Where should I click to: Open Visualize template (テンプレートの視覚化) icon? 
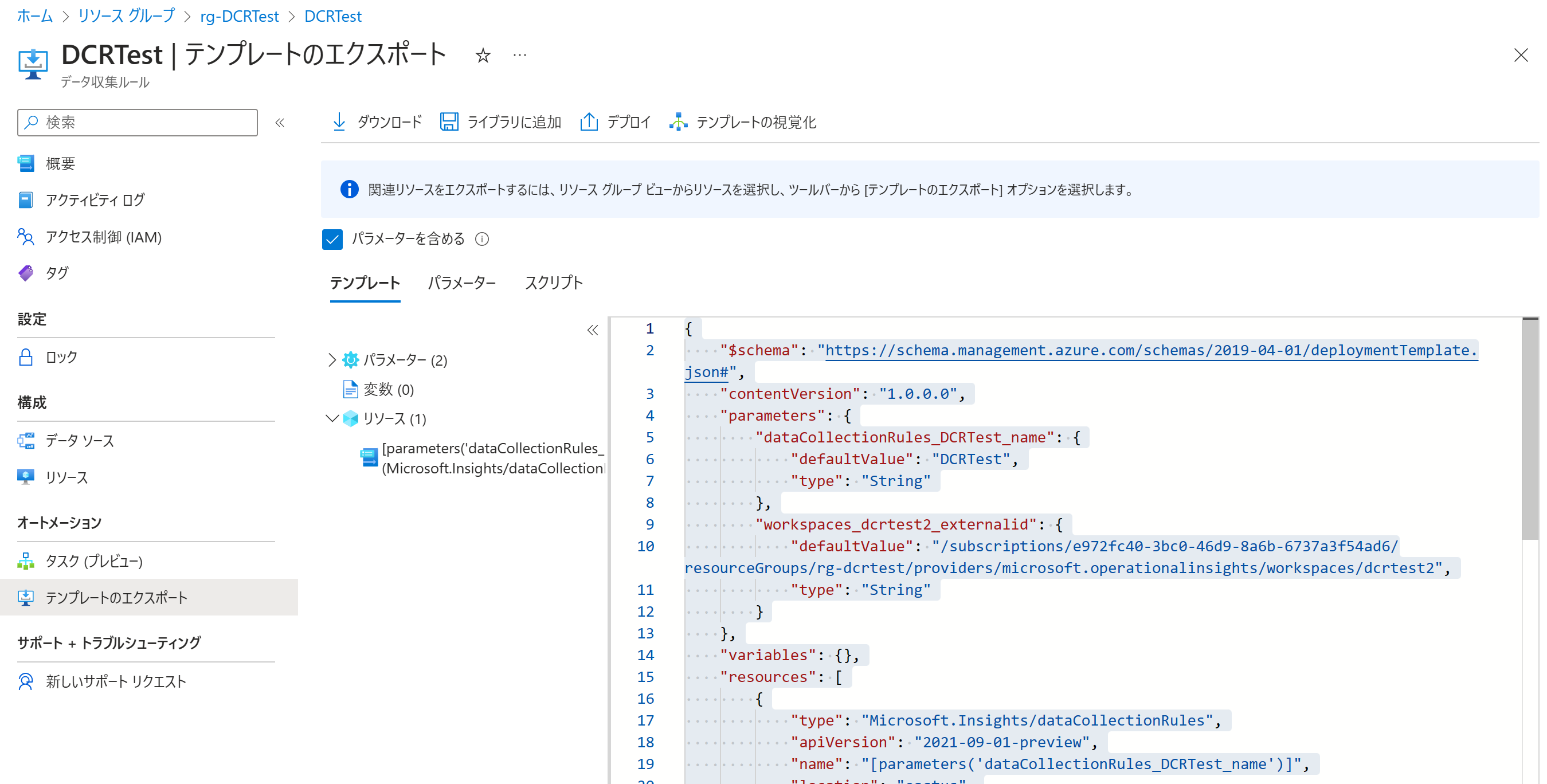(678, 122)
